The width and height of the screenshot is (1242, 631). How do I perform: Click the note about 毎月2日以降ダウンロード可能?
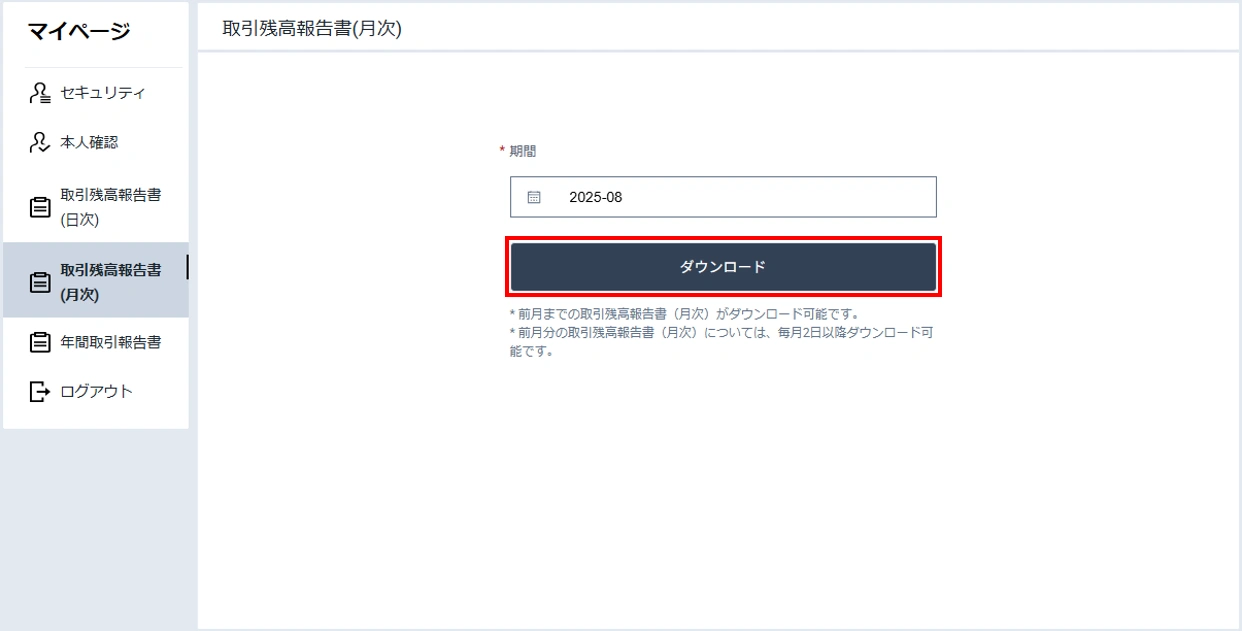click(721, 342)
